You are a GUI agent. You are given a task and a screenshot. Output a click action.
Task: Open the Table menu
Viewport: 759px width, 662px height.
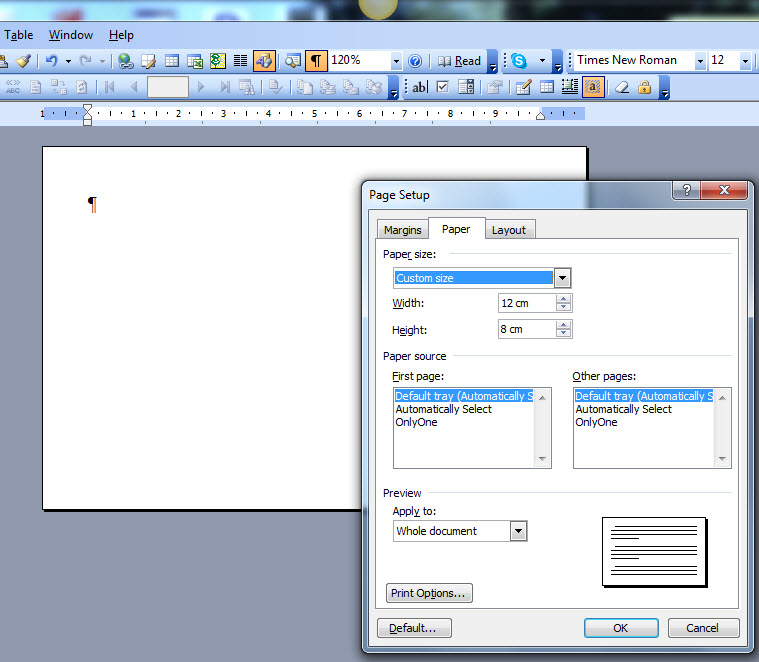pos(19,35)
